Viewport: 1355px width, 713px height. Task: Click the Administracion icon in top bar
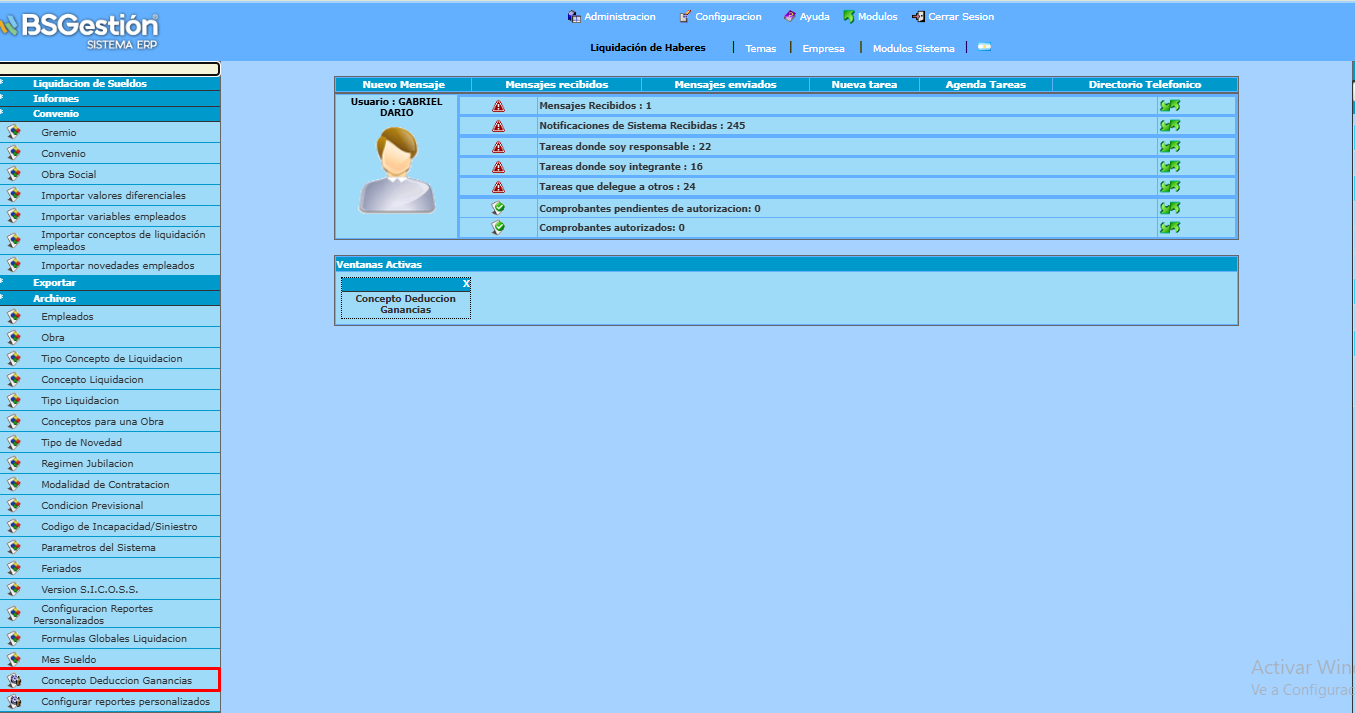pyautogui.click(x=574, y=16)
